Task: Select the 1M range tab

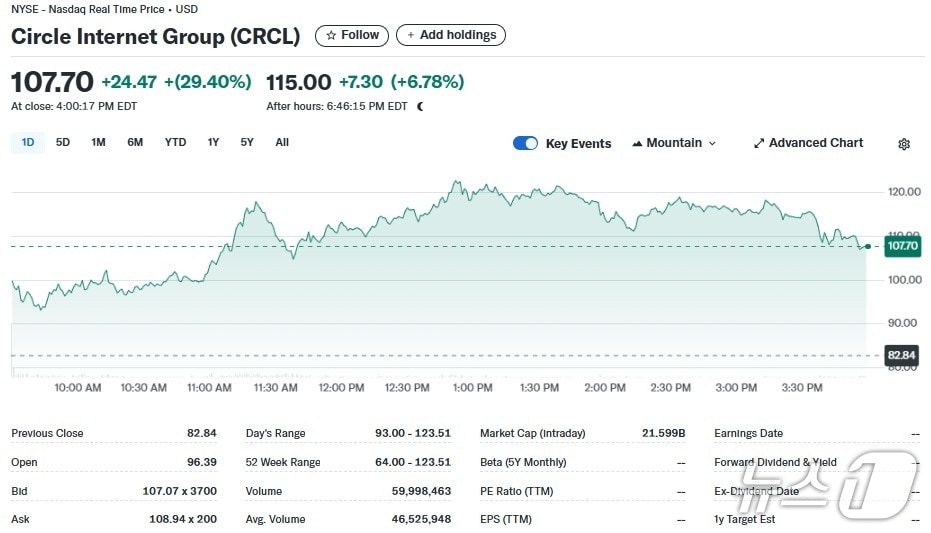Action: pyautogui.click(x=98, y=142)
